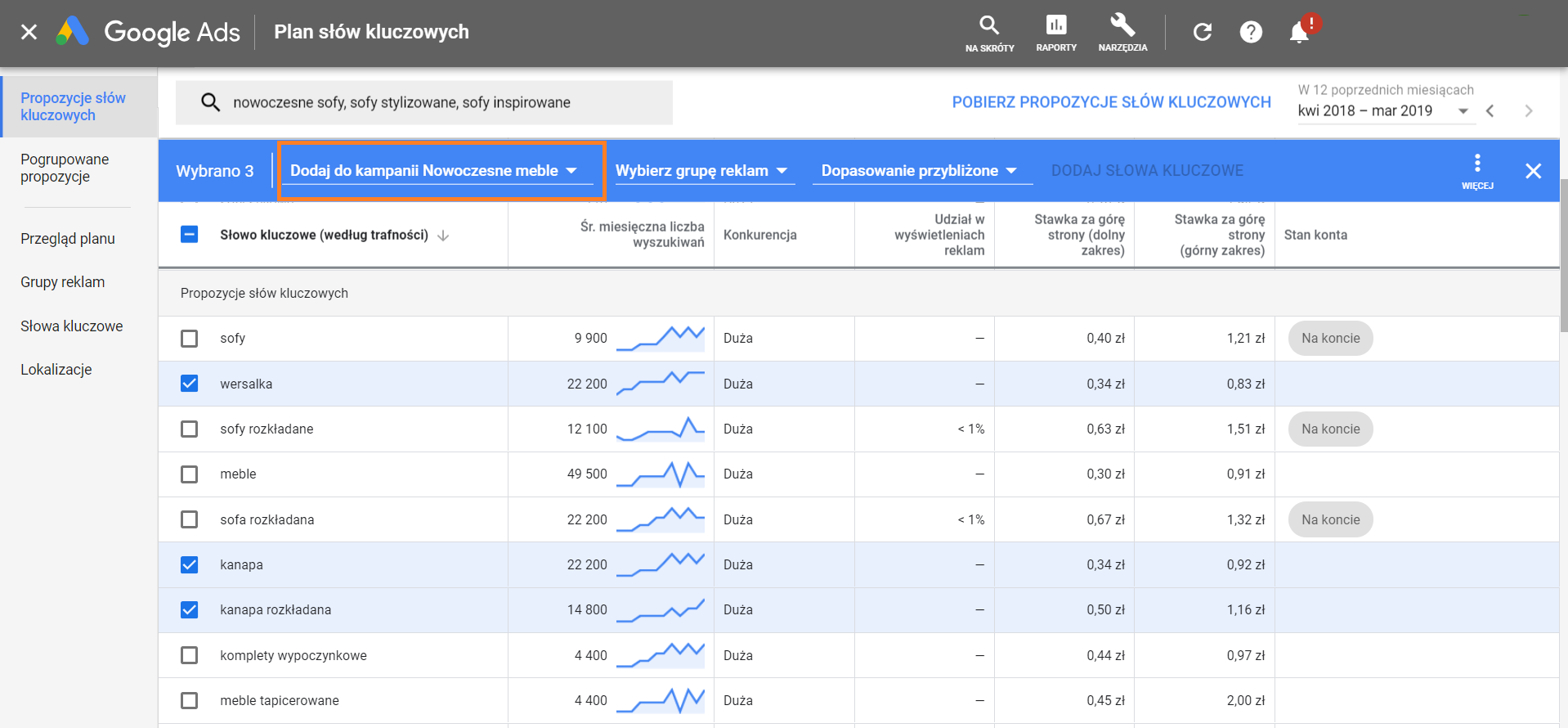
Task: Sort by Stan konta column header
Action: pos(1315,235)
